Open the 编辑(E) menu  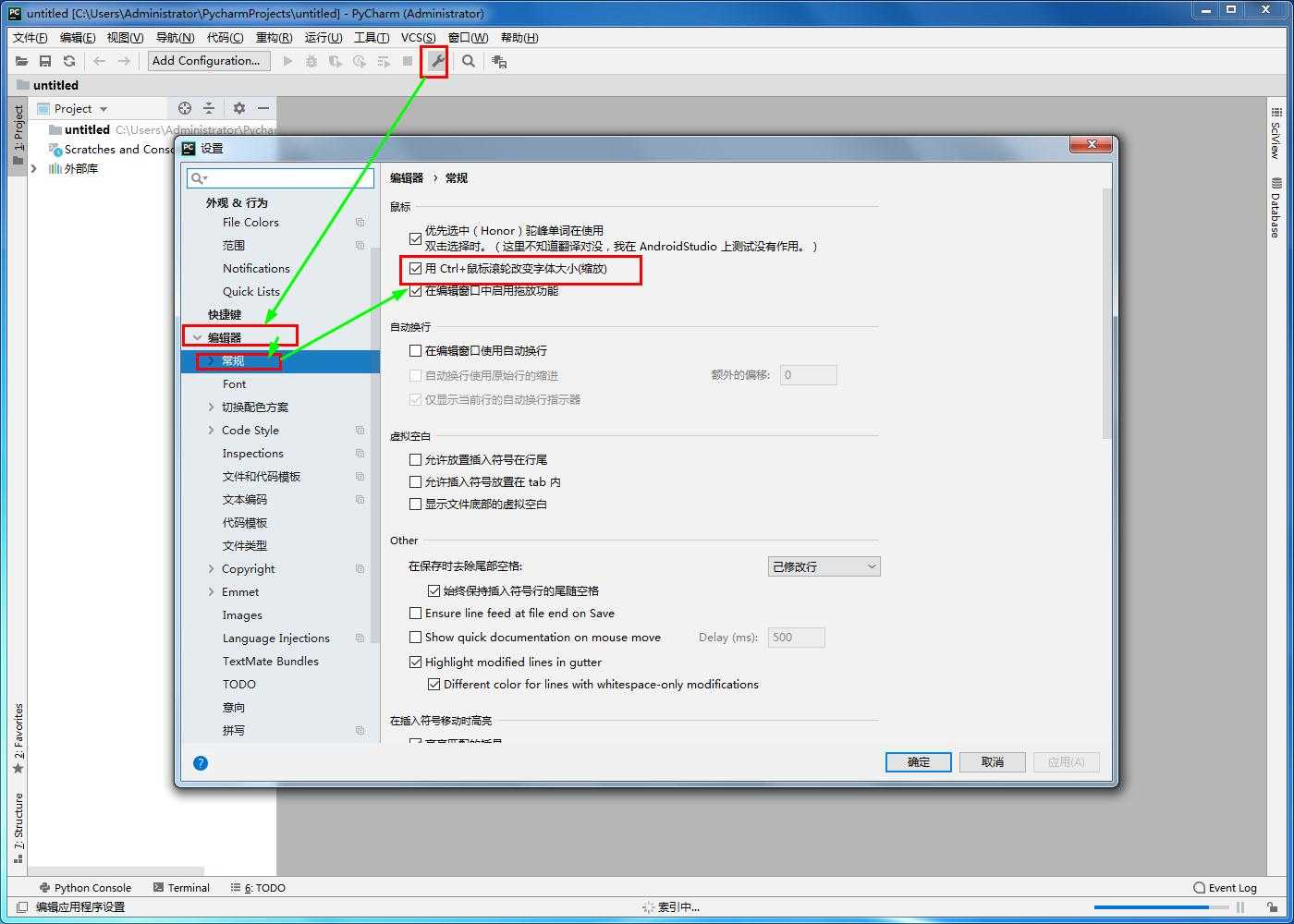tap(77, 38)
